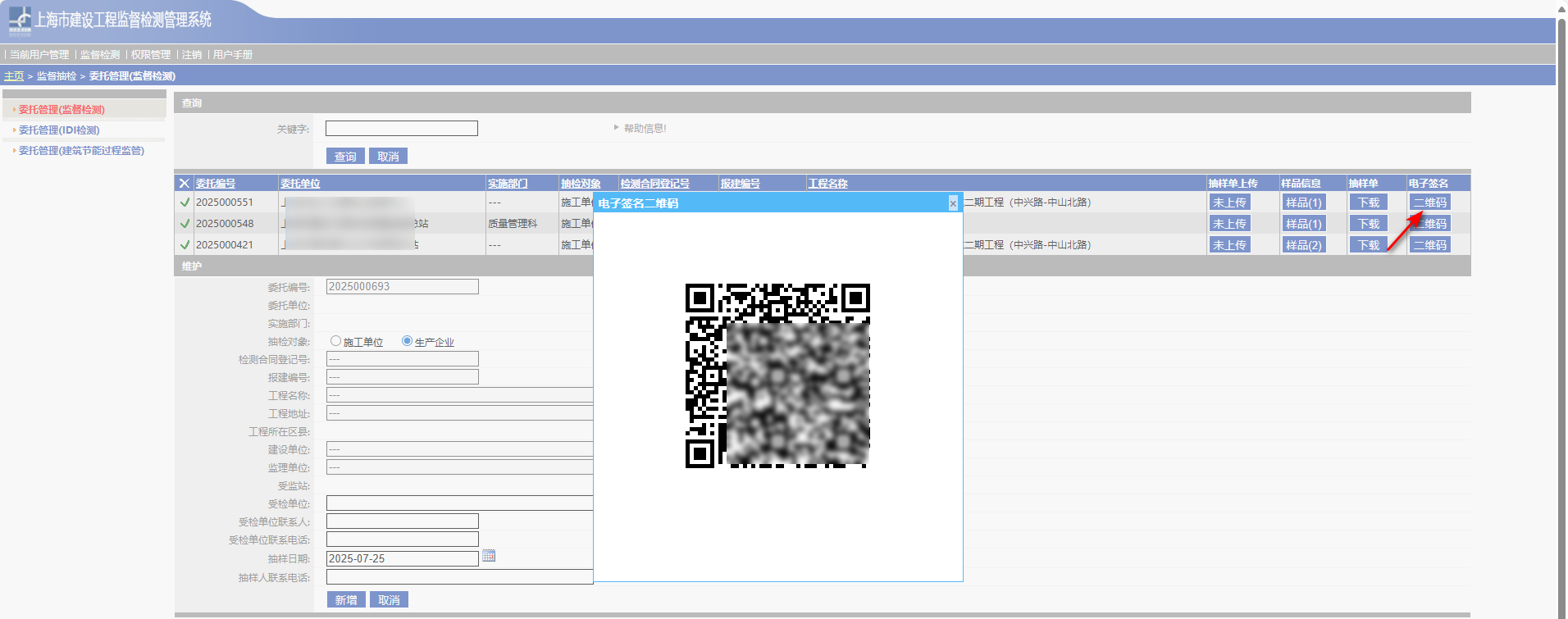
Task: Click the green checkmark for row 2025000421
Action: coord(185,245)
